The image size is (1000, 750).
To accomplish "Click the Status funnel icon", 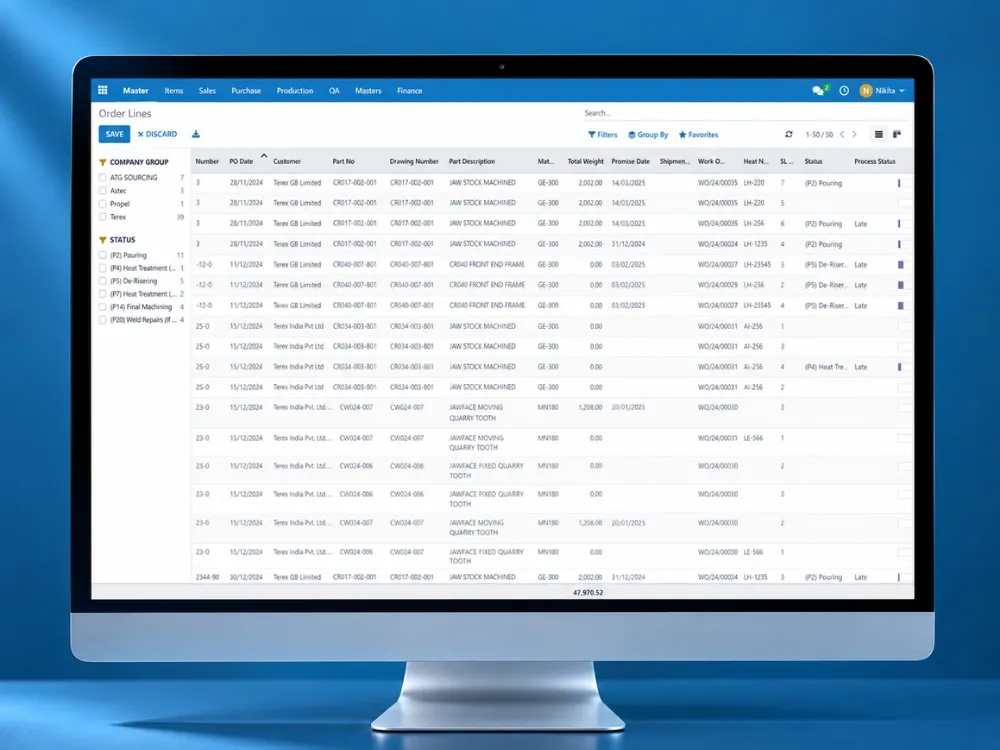I will pos(103,240).
